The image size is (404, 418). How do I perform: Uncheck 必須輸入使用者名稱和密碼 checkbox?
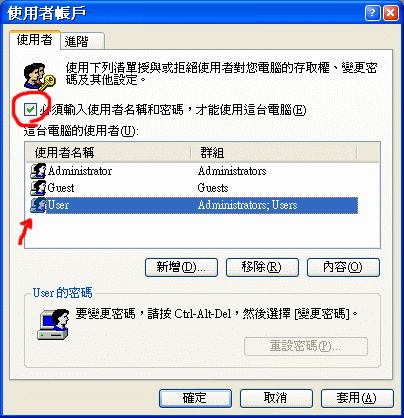(30, 109)
